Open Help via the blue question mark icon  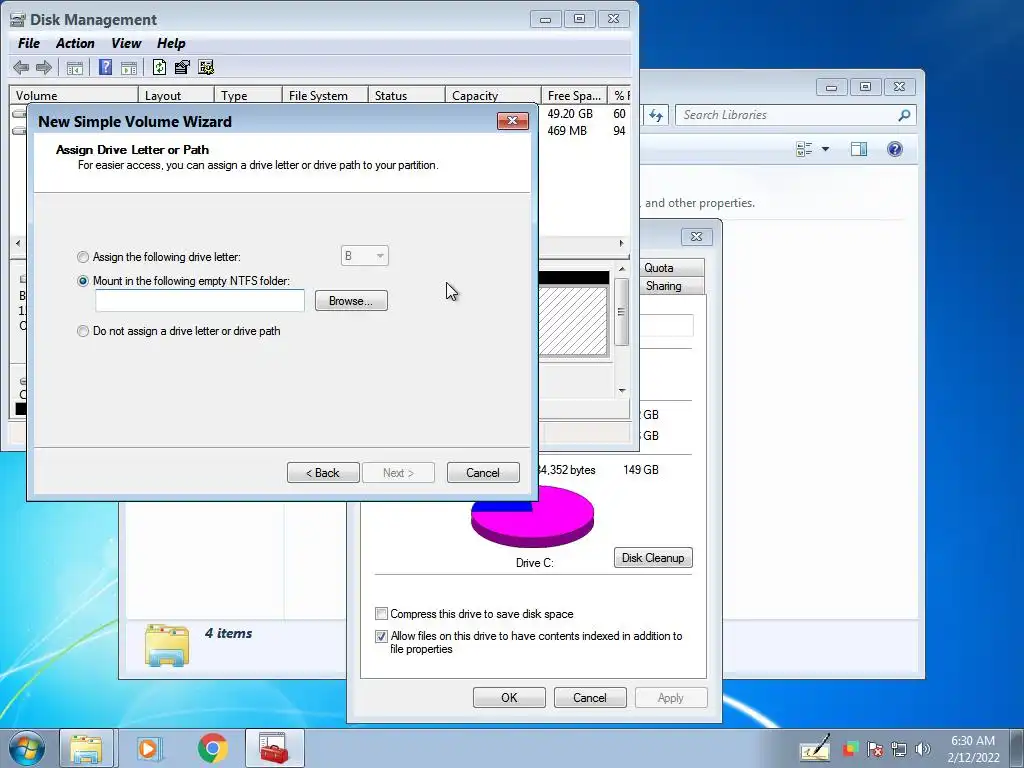tap(105, 67)
